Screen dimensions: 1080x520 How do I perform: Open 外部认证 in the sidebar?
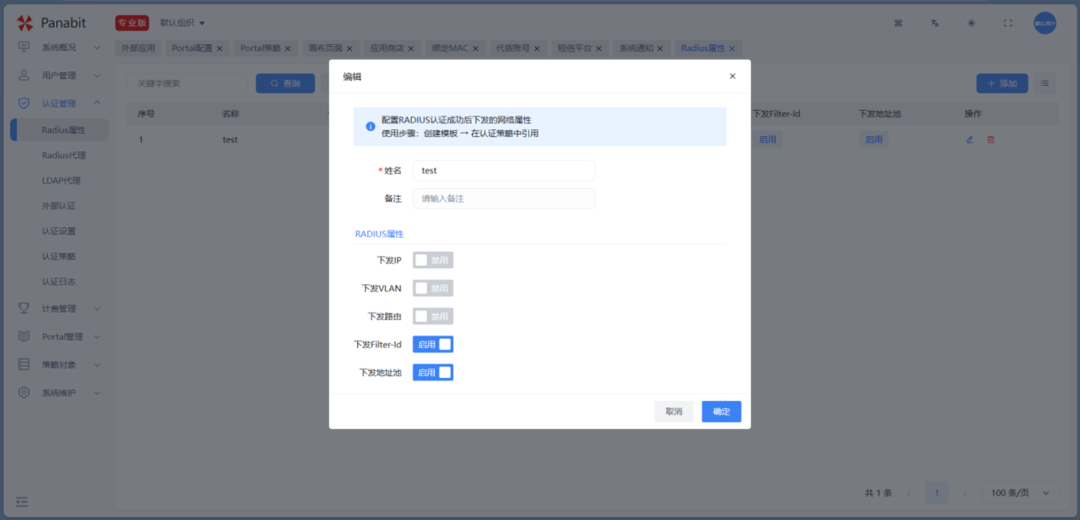(x=59, y=205)
